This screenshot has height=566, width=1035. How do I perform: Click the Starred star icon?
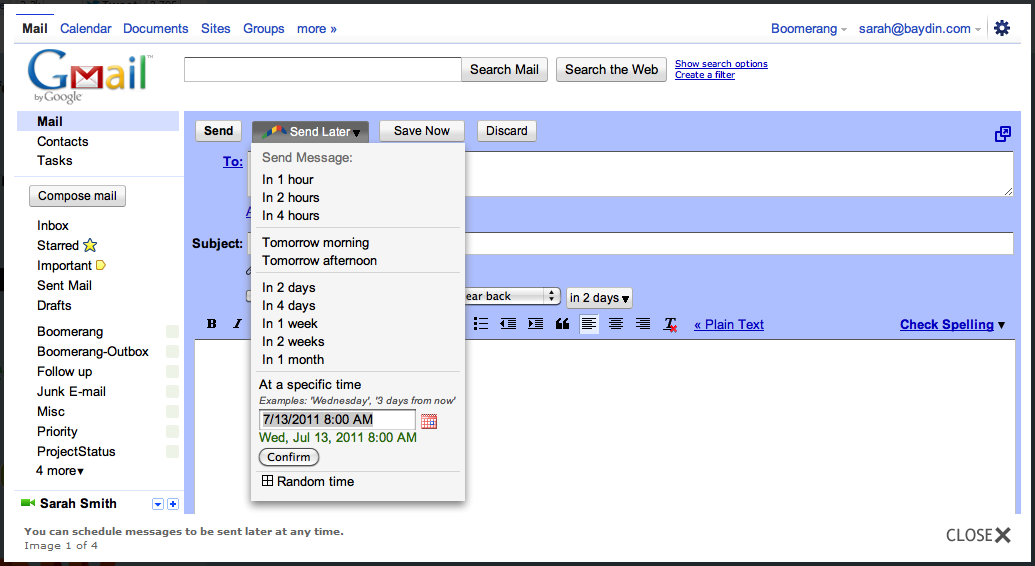pyautogui.click(x=90, y=245)
